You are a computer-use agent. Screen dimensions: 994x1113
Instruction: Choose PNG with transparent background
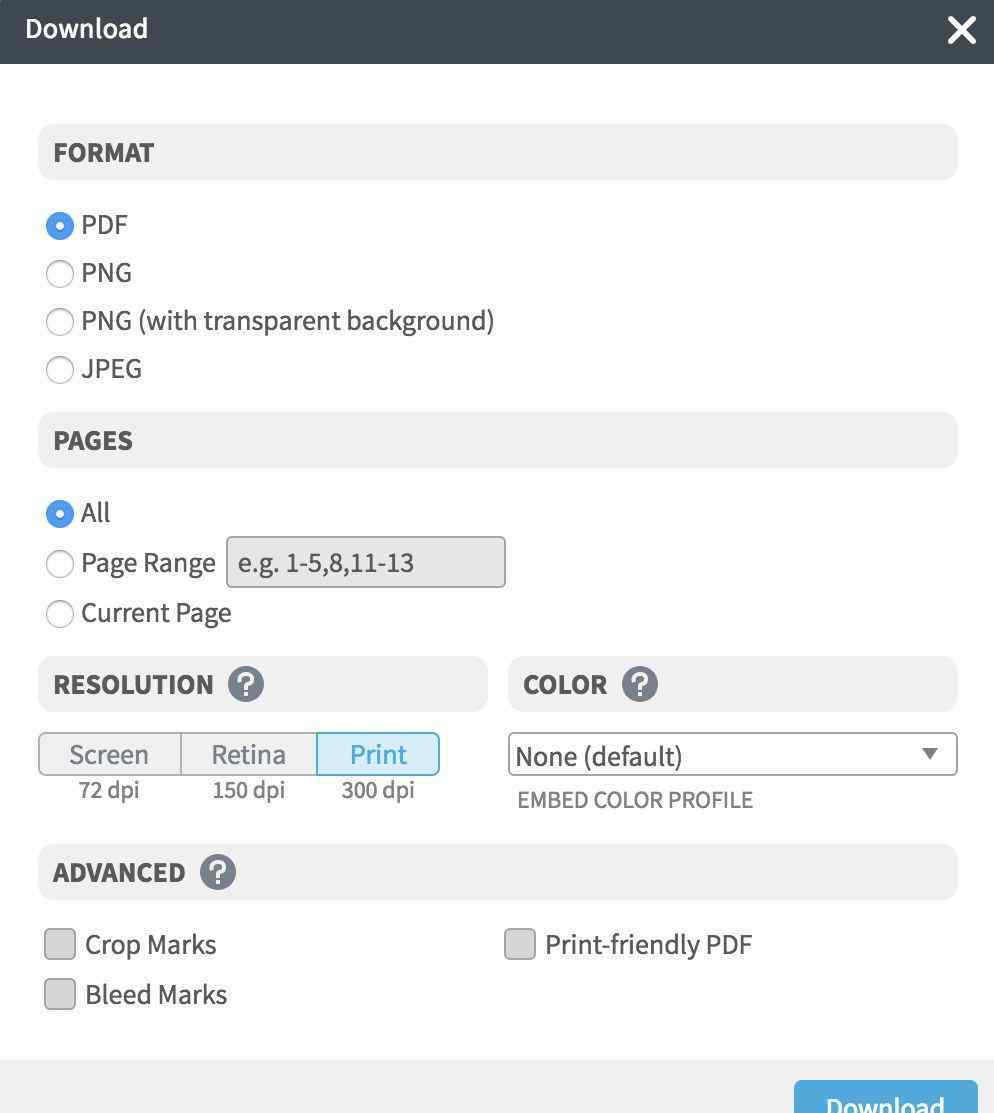60,322
